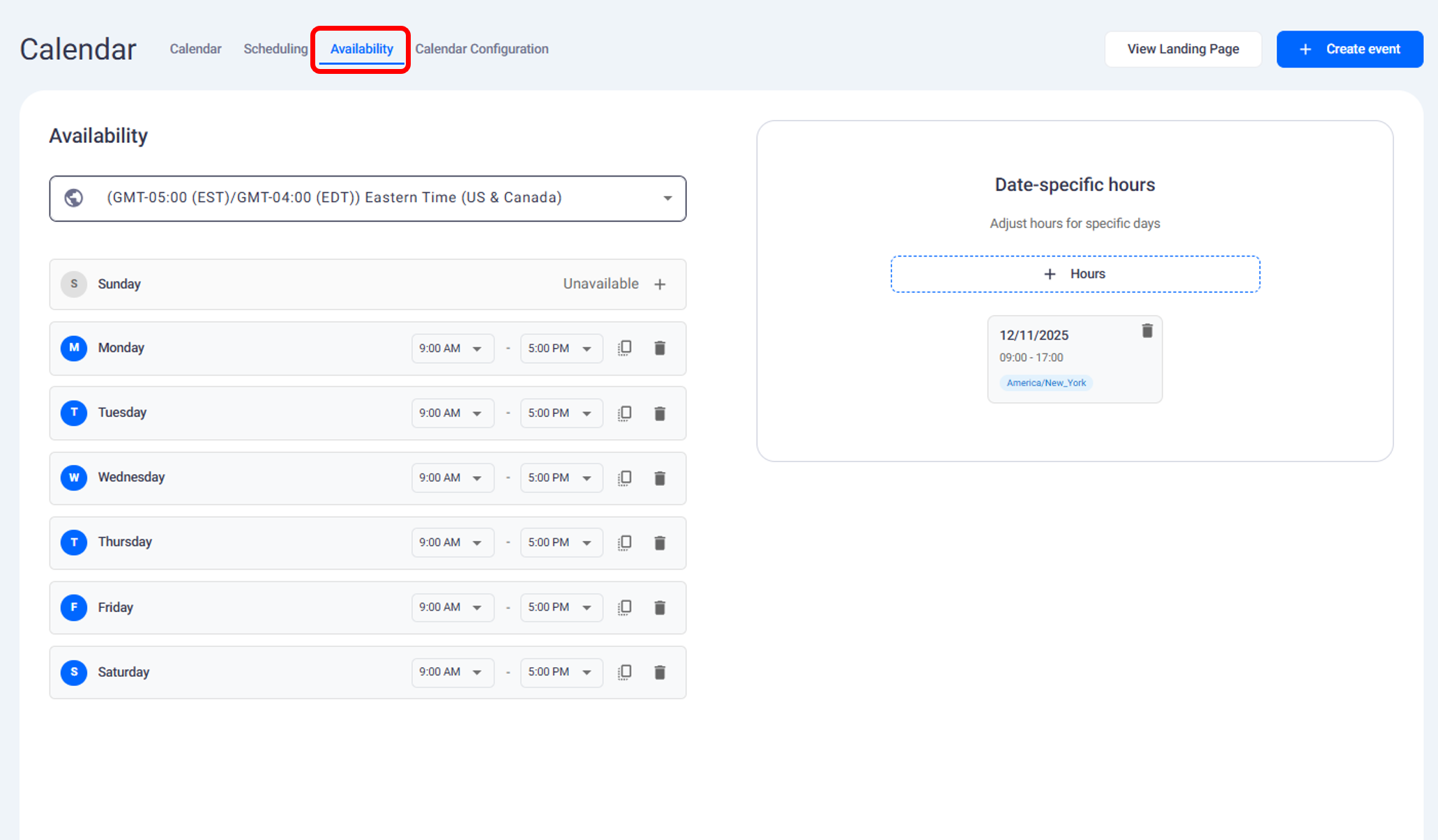Screen dimensions: 1438x840
Task: Delete the 12/11/2025 date-specific hours
Action: click(1147, 331)
